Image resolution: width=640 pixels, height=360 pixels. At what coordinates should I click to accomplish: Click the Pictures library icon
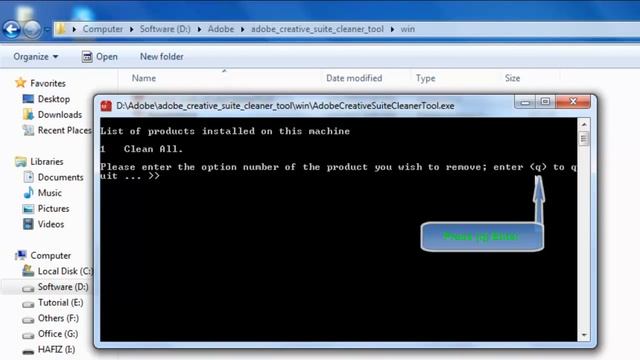[28, 209]
